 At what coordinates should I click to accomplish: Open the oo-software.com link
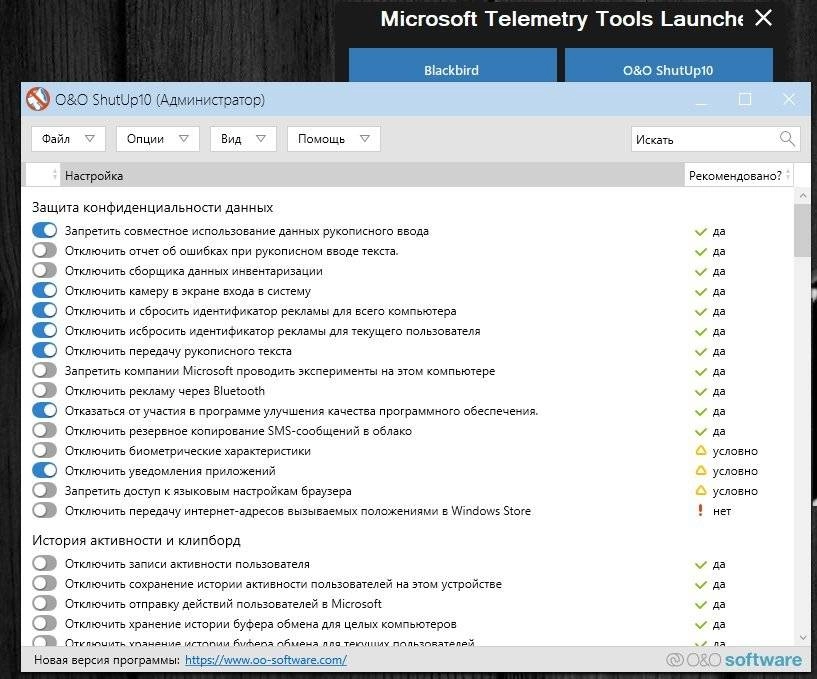point(266,660)
